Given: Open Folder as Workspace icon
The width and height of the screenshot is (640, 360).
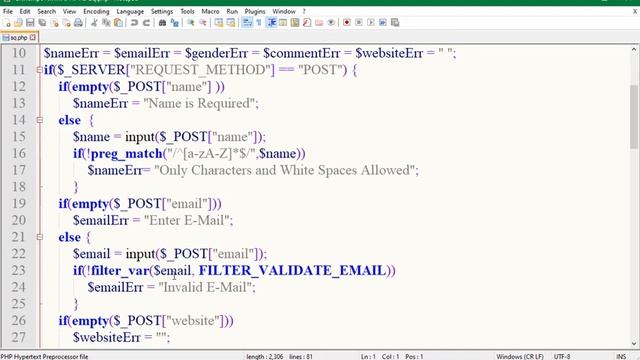Looking at the screenshot, I should pyautogui.click(x=319, y=23).
